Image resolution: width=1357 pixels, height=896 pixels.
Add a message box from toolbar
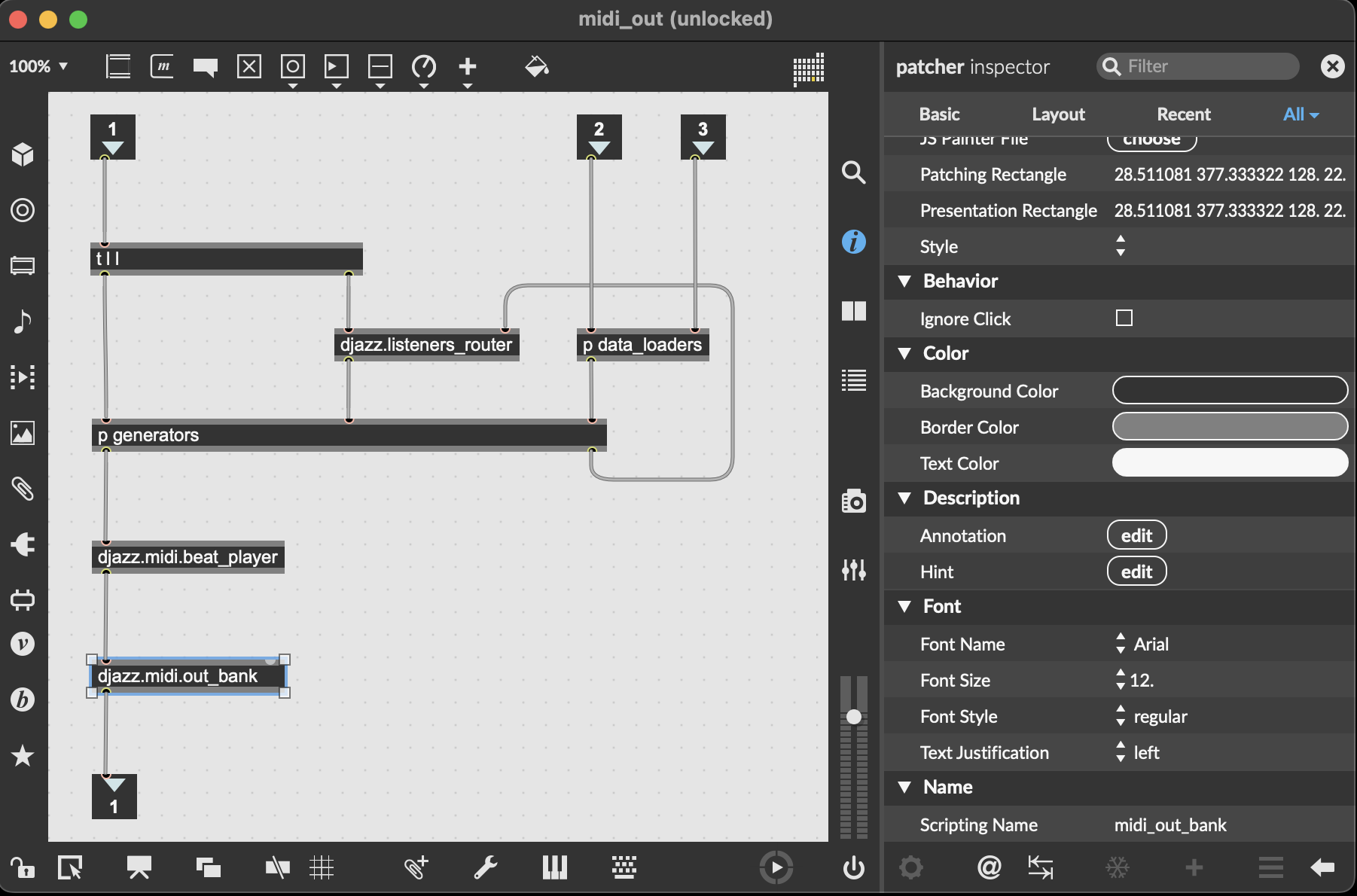[x=162, y=67]
